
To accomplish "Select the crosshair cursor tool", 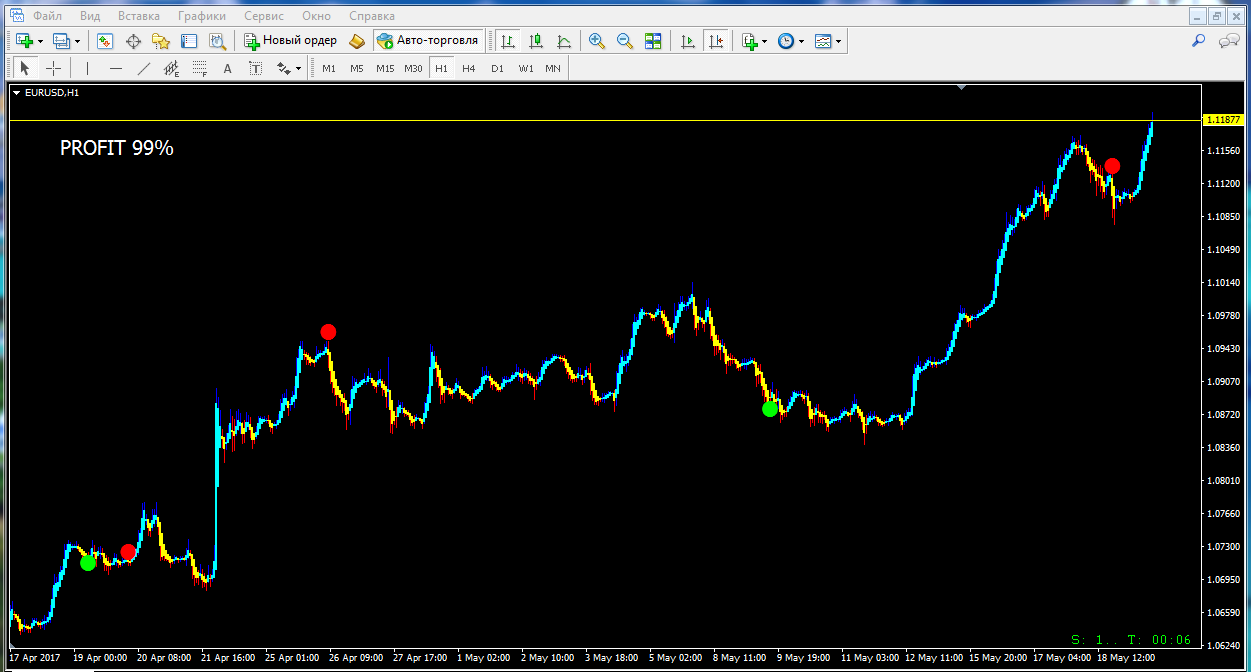I will click(53, 68).
